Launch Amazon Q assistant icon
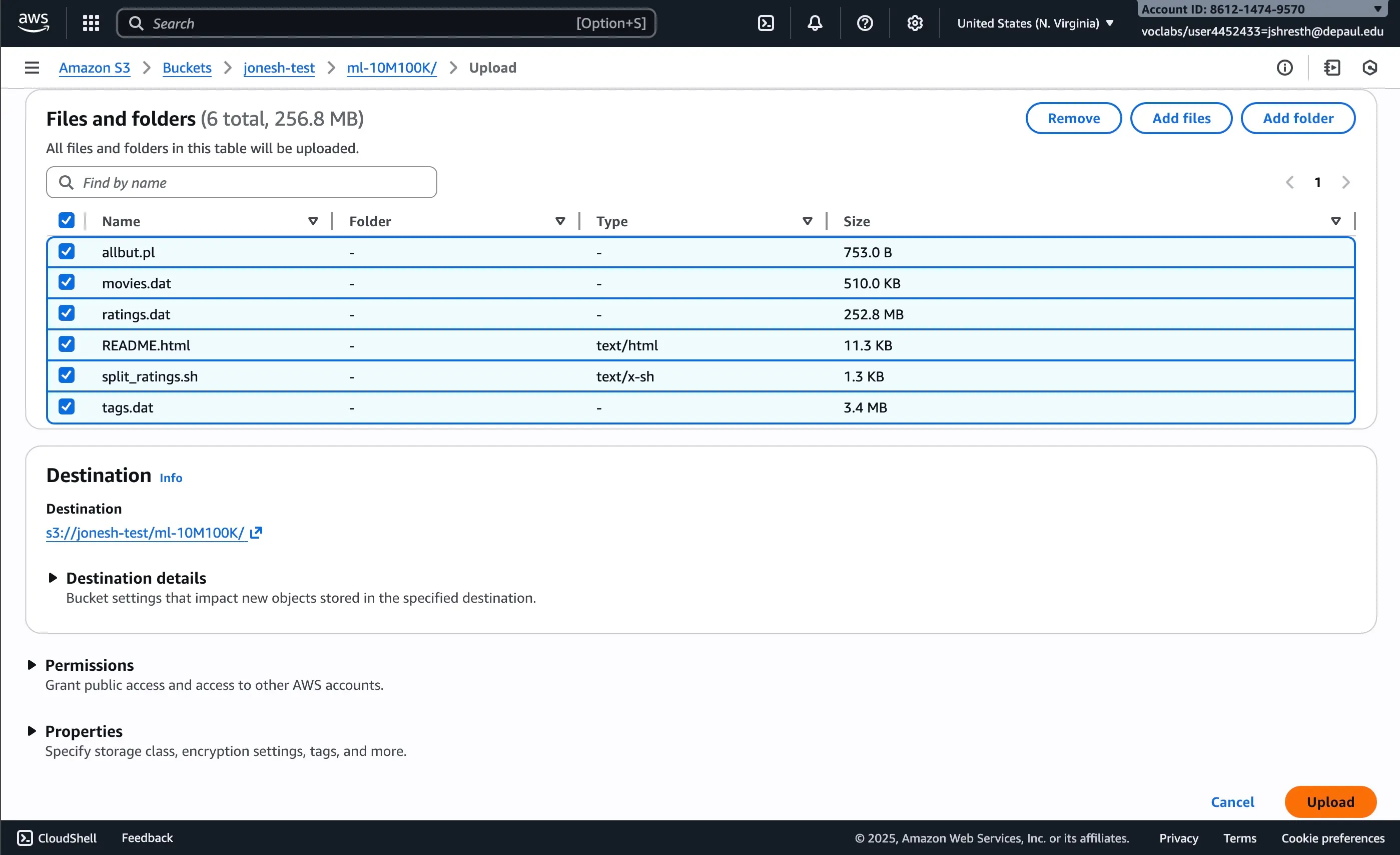1400x855 pixels. [x=1369, y=67]
